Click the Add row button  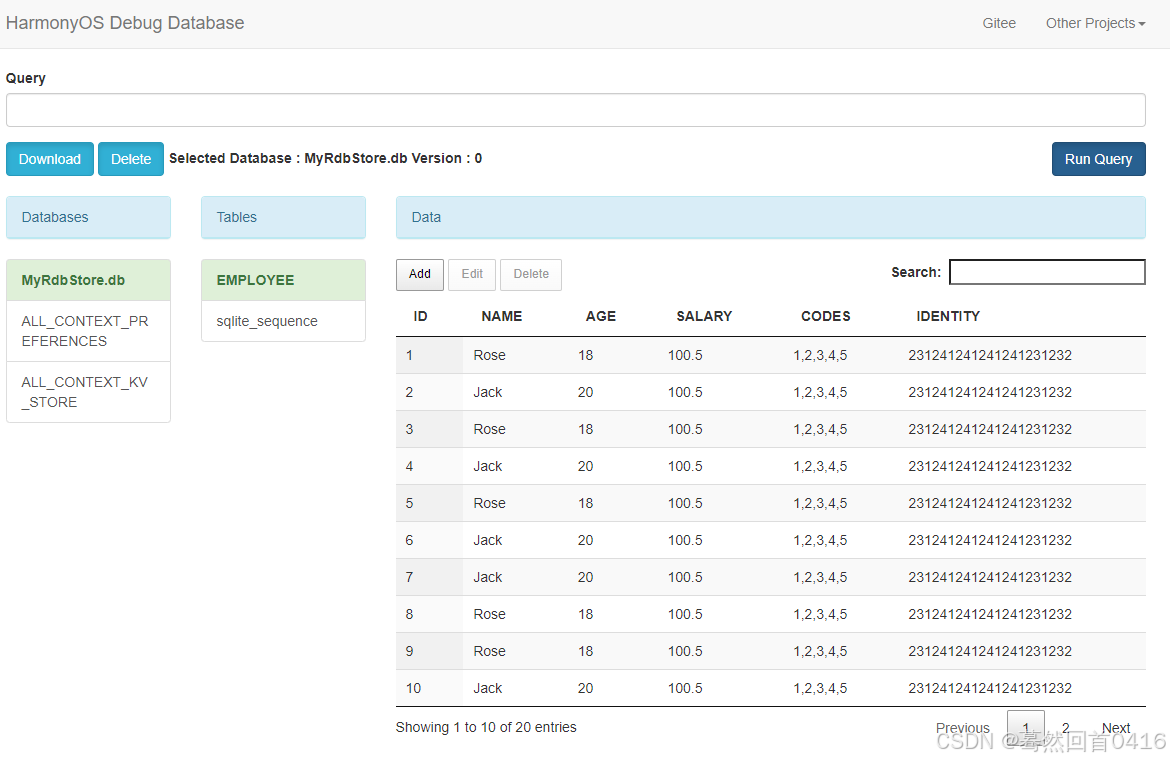(x=419, y=275)
